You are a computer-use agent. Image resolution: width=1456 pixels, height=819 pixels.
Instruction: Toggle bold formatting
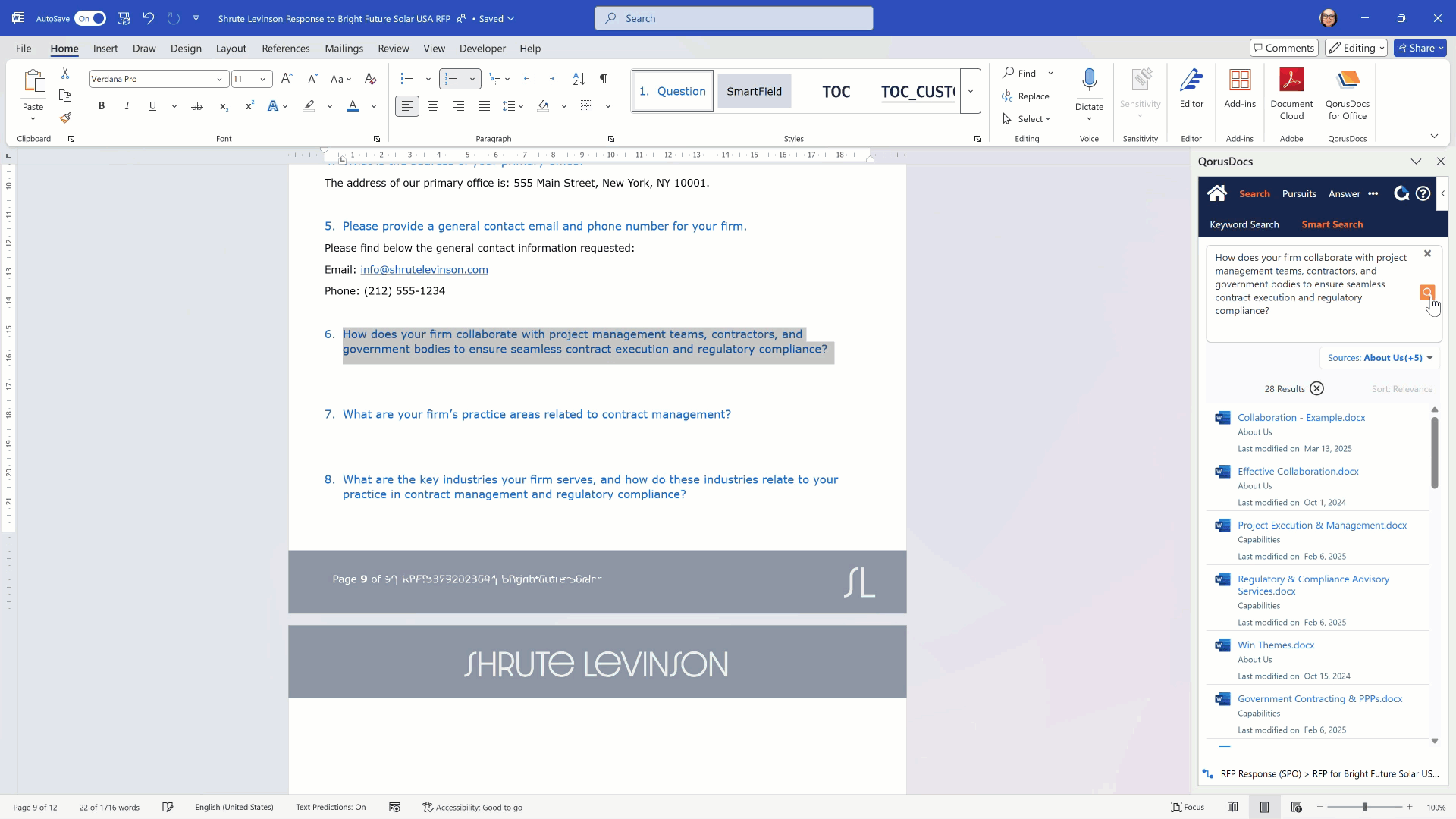coord(102,106)
